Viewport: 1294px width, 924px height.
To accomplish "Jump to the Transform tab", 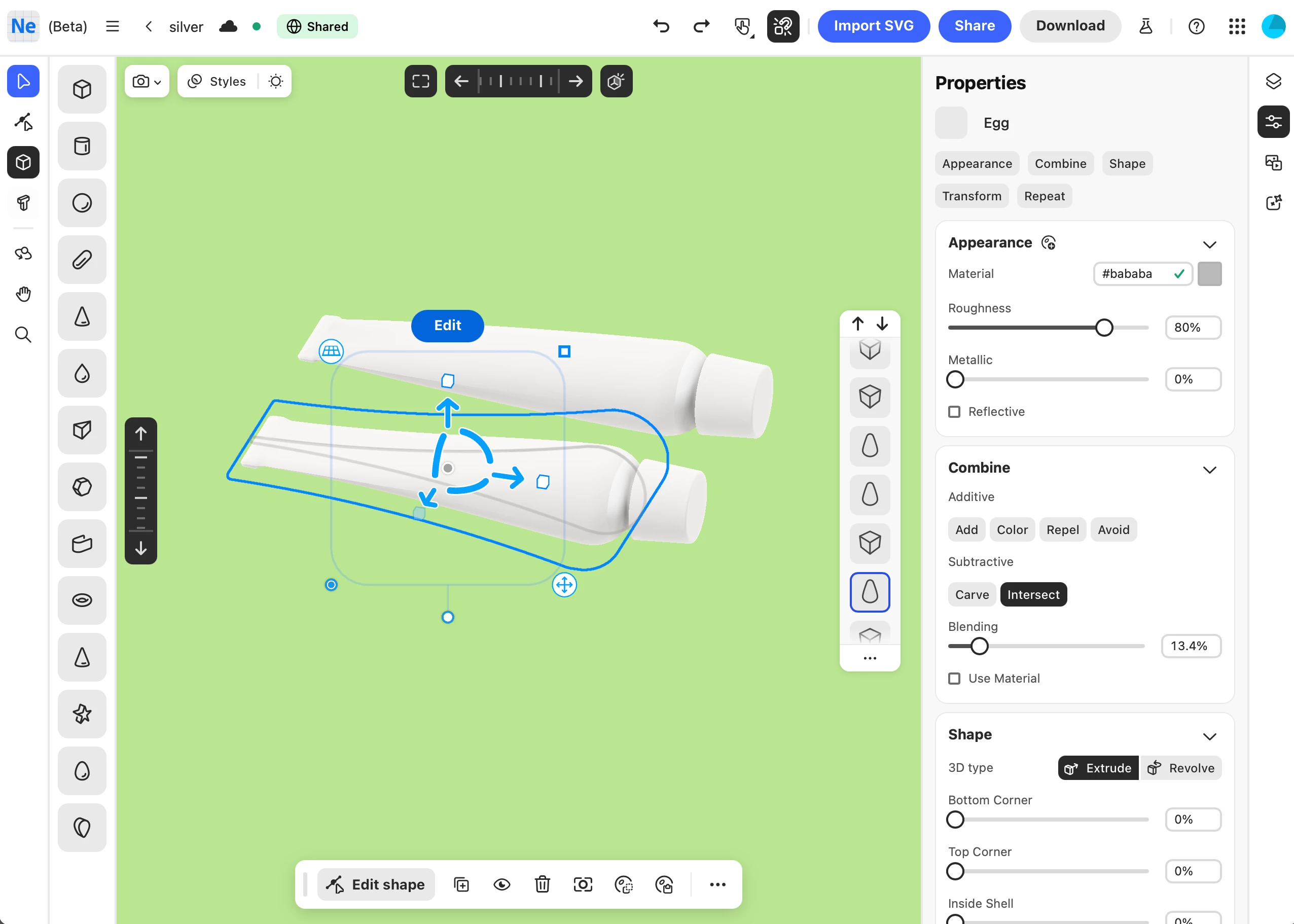I will click(972, 196).
